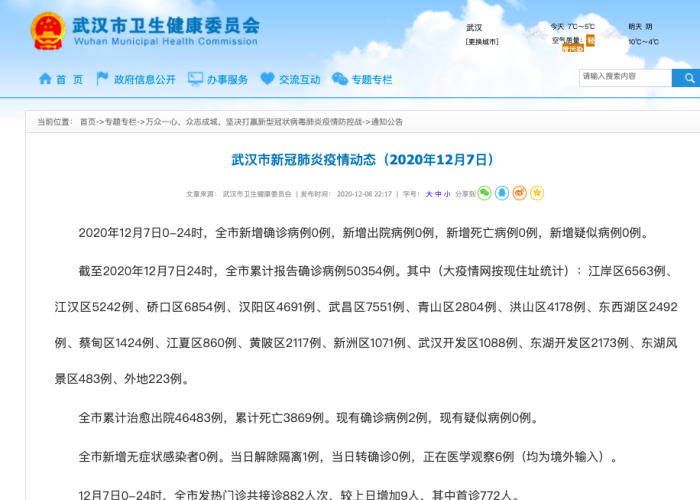Open the 办事服务 navigation item
700x500 pixels.
(227, 80)
